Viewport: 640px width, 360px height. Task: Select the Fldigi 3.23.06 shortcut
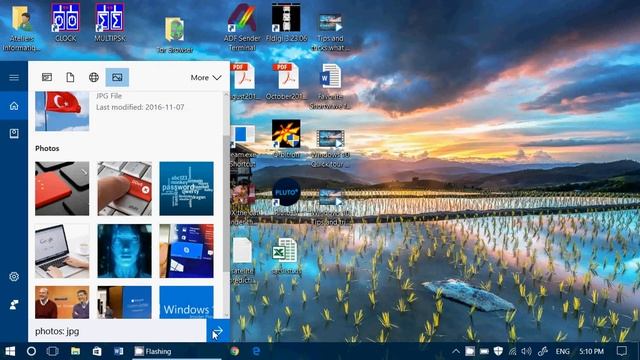pyautogui.click(x=286, y=22)
